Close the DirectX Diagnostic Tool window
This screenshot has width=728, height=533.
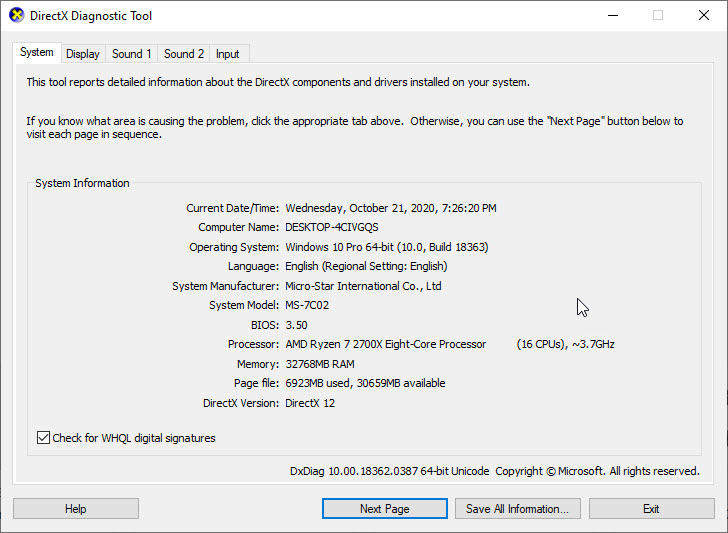pos(704,15)
